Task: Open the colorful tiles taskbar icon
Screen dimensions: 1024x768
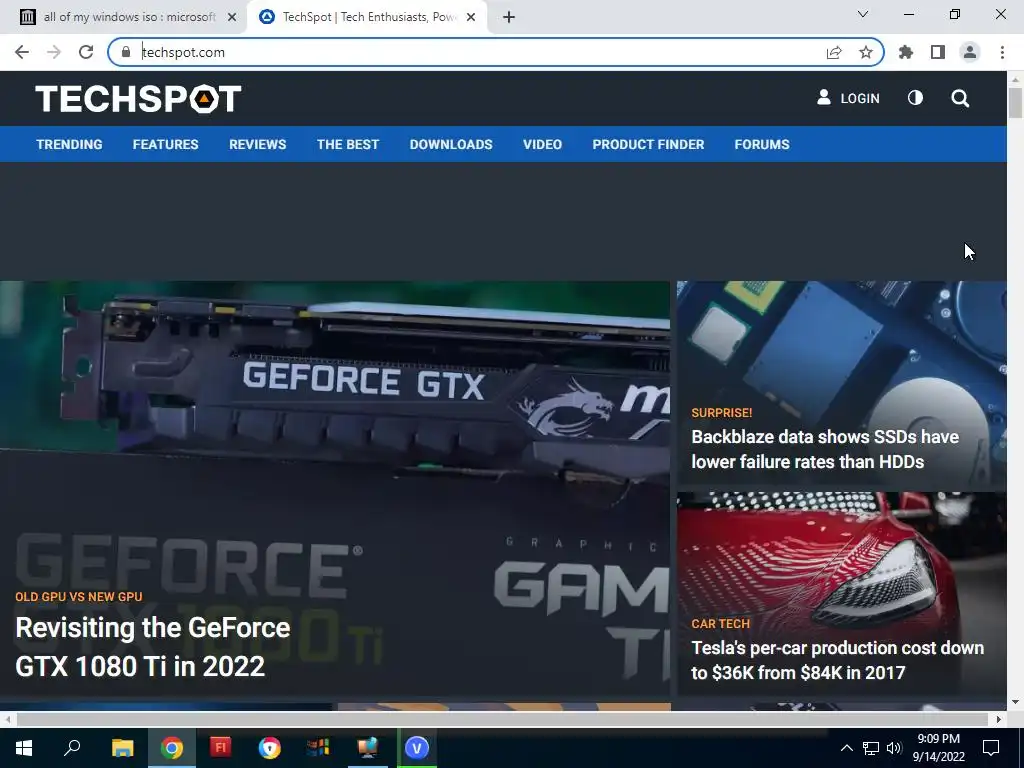Action: click(318, 748)
